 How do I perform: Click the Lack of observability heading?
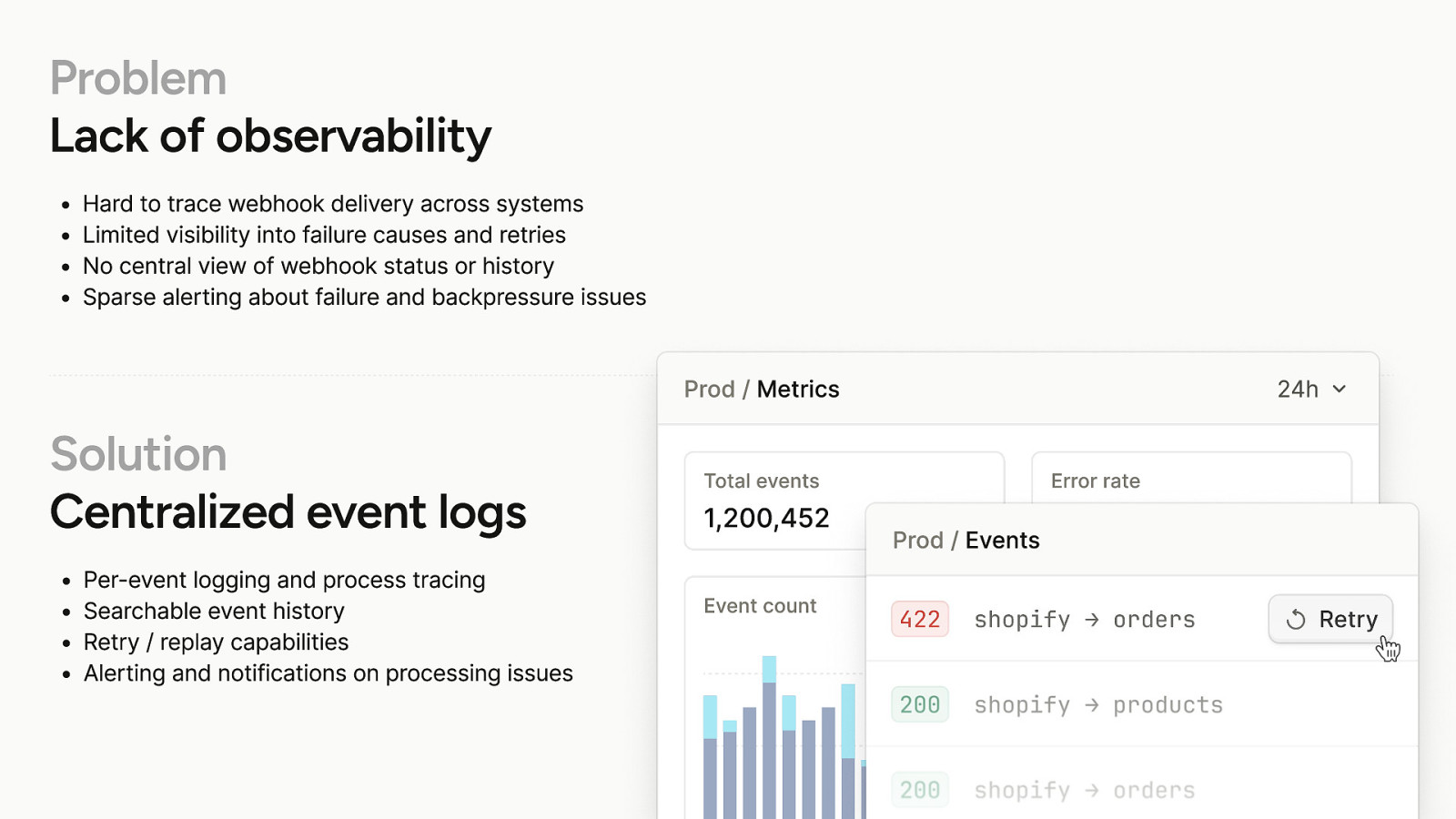[x=270, y=136]
